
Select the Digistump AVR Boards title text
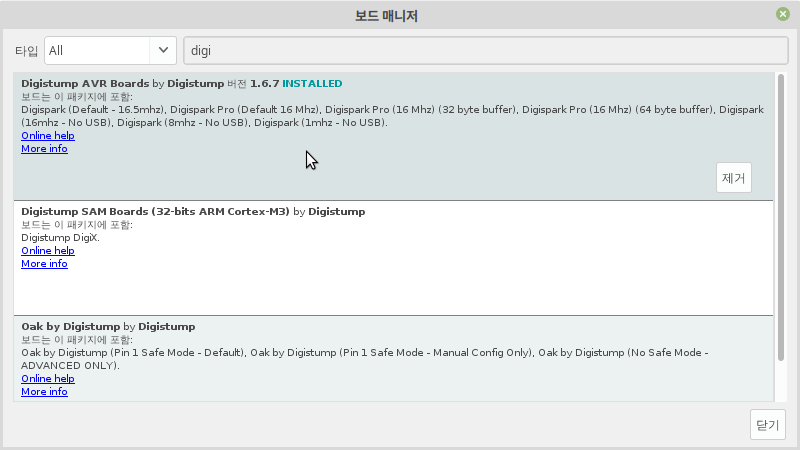(85, 84)
